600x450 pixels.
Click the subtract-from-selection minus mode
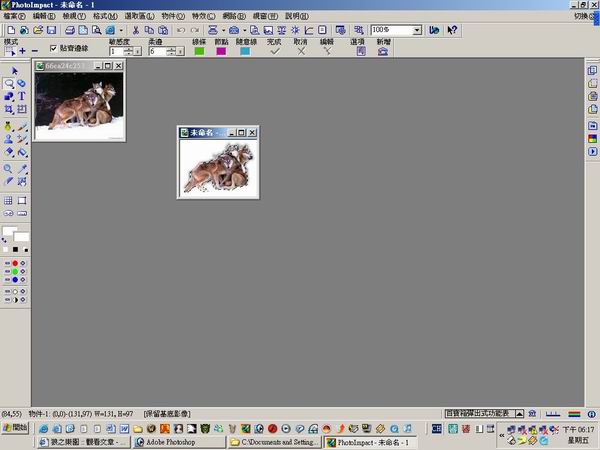34,51
